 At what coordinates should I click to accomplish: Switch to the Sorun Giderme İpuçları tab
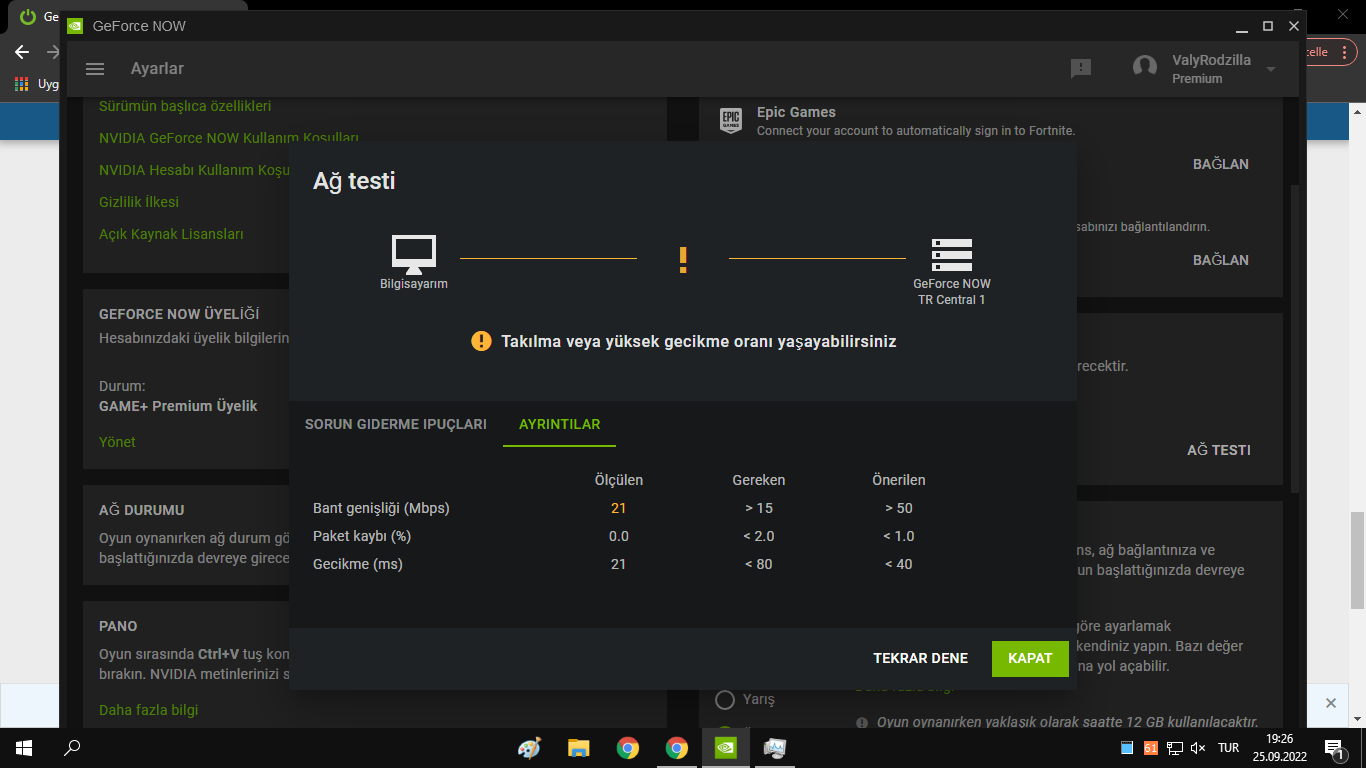click(396, 424)
